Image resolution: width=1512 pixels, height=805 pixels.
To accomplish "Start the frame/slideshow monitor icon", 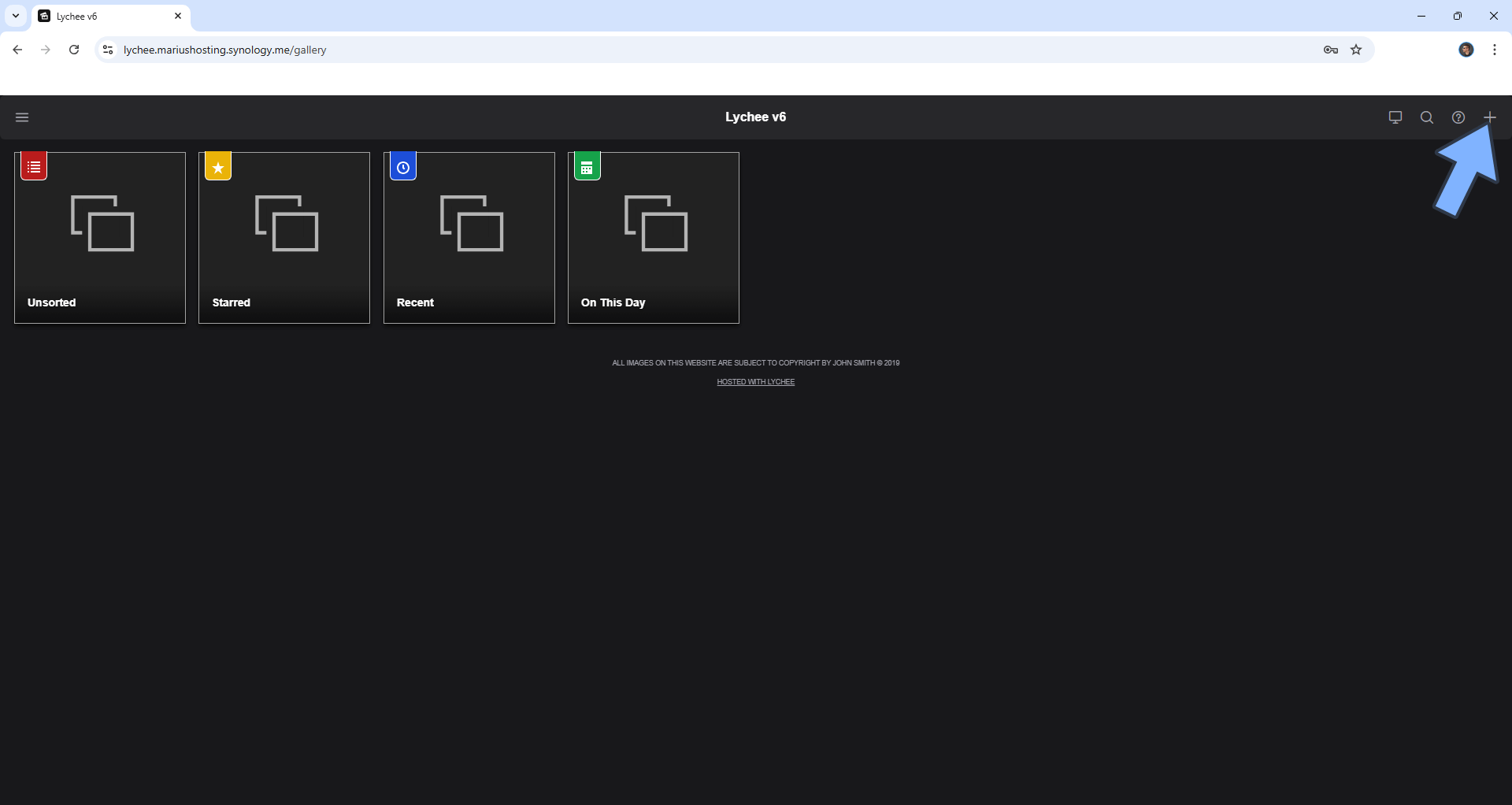I will (1395, 117).
